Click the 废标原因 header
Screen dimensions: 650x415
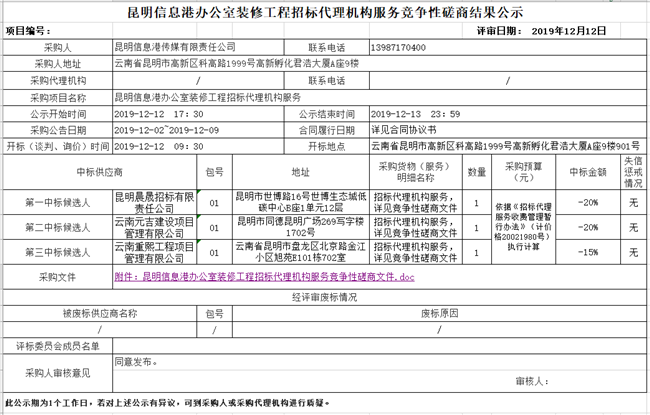[x=439, y=313]
